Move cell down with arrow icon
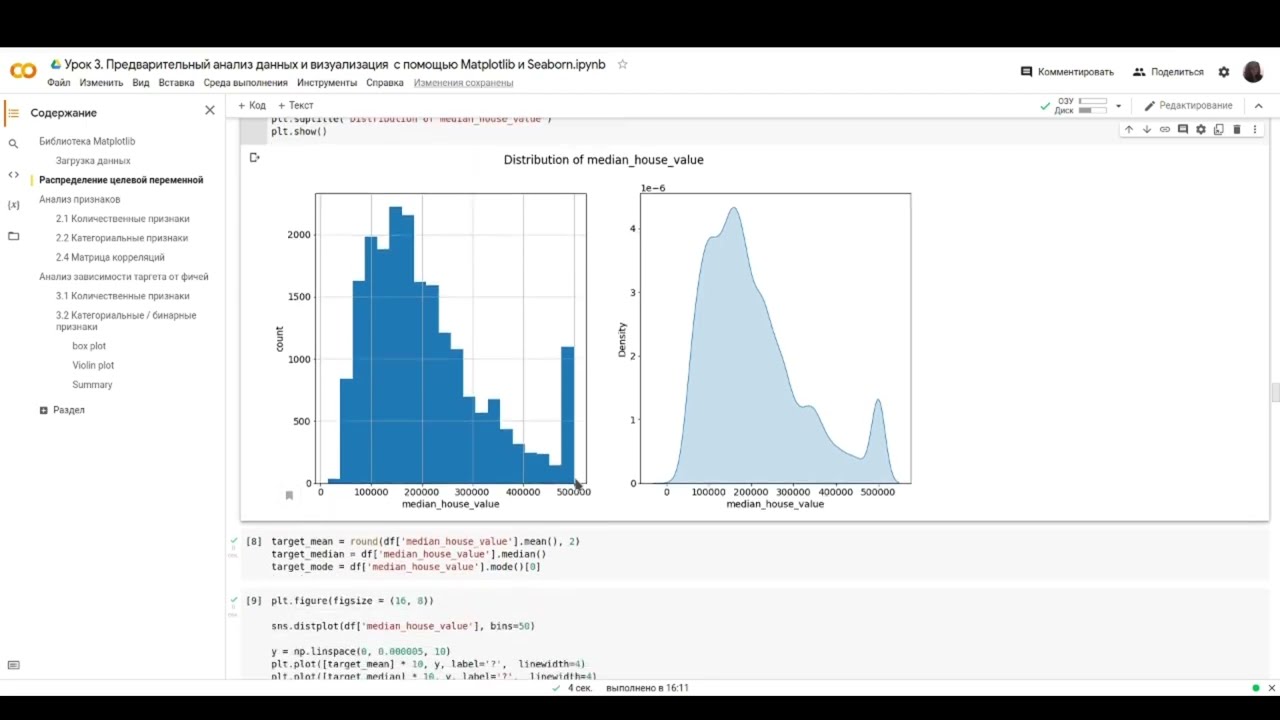 tap(1147, 129)
